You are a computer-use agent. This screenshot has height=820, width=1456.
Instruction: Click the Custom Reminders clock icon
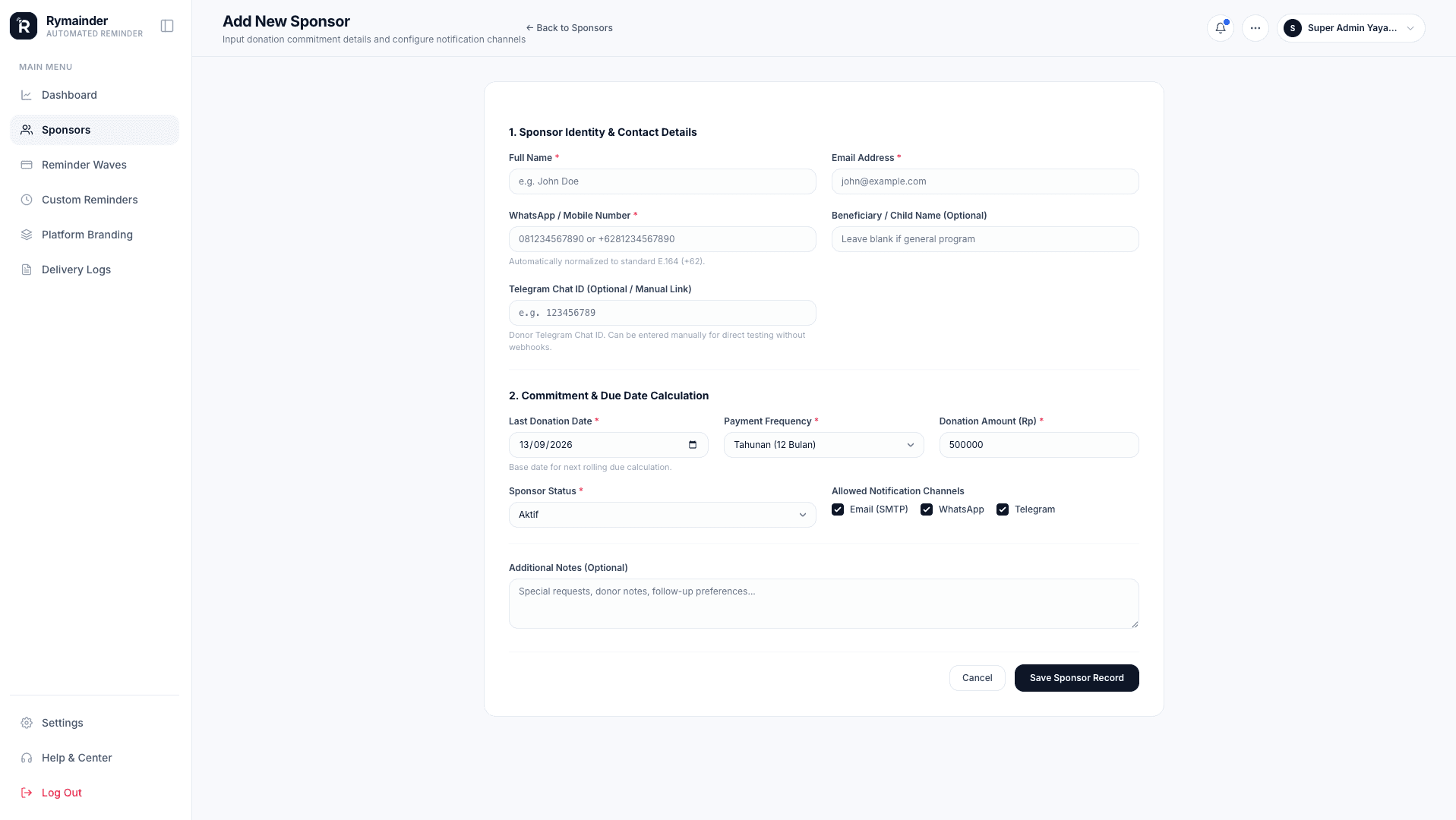[x=27, y=200]
